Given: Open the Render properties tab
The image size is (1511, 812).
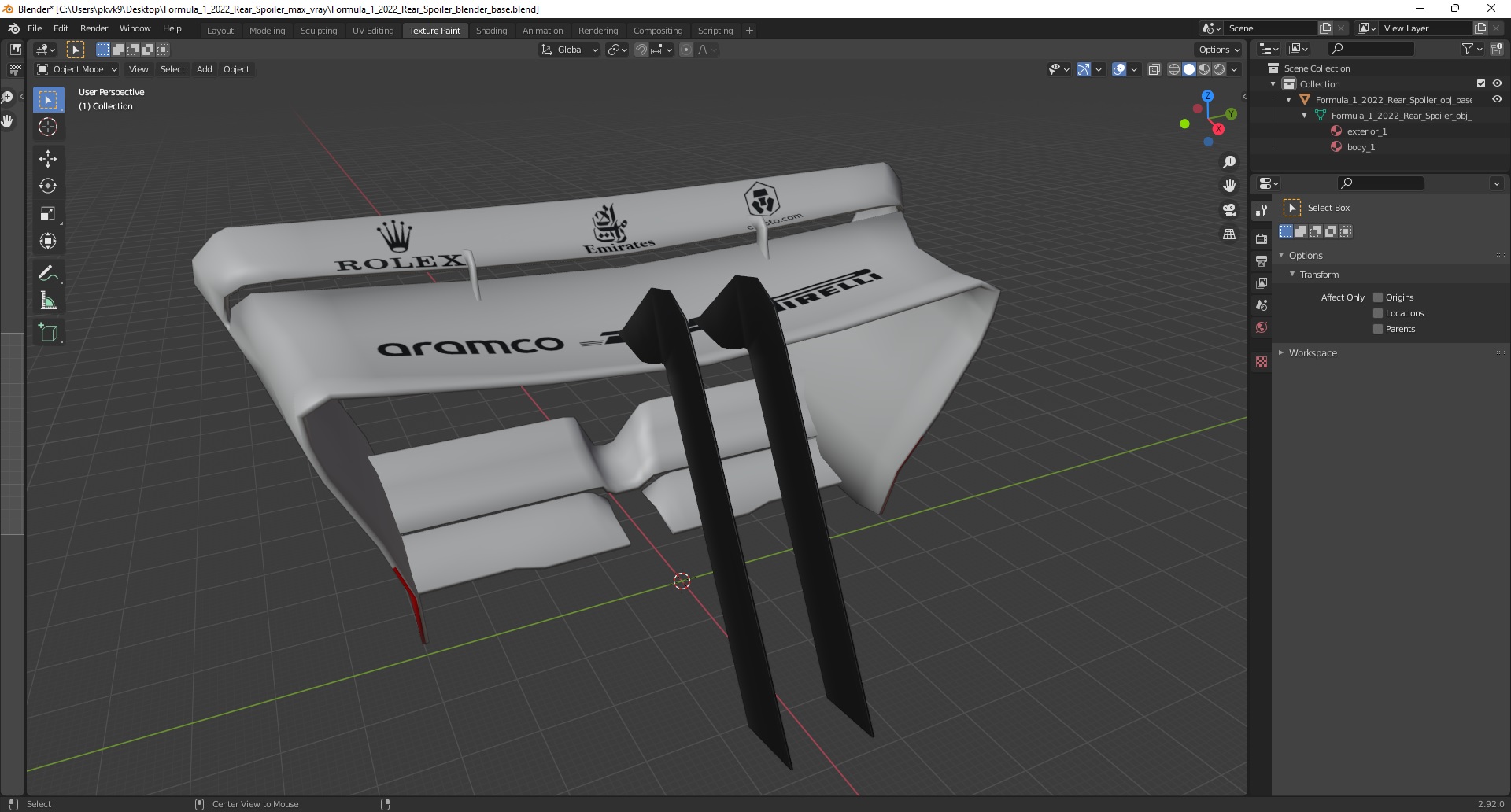Looking at the screenshot, I should 1262,238.
